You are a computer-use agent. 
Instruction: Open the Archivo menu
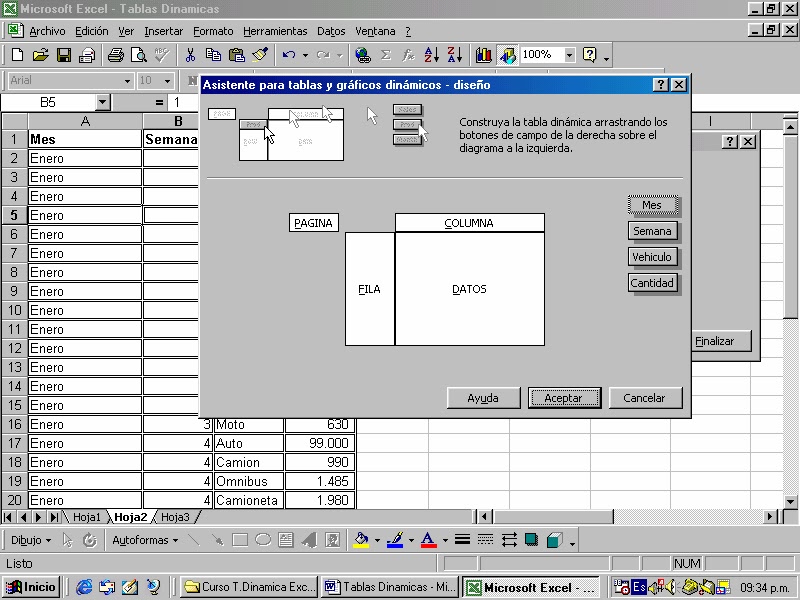click(47, 31)
